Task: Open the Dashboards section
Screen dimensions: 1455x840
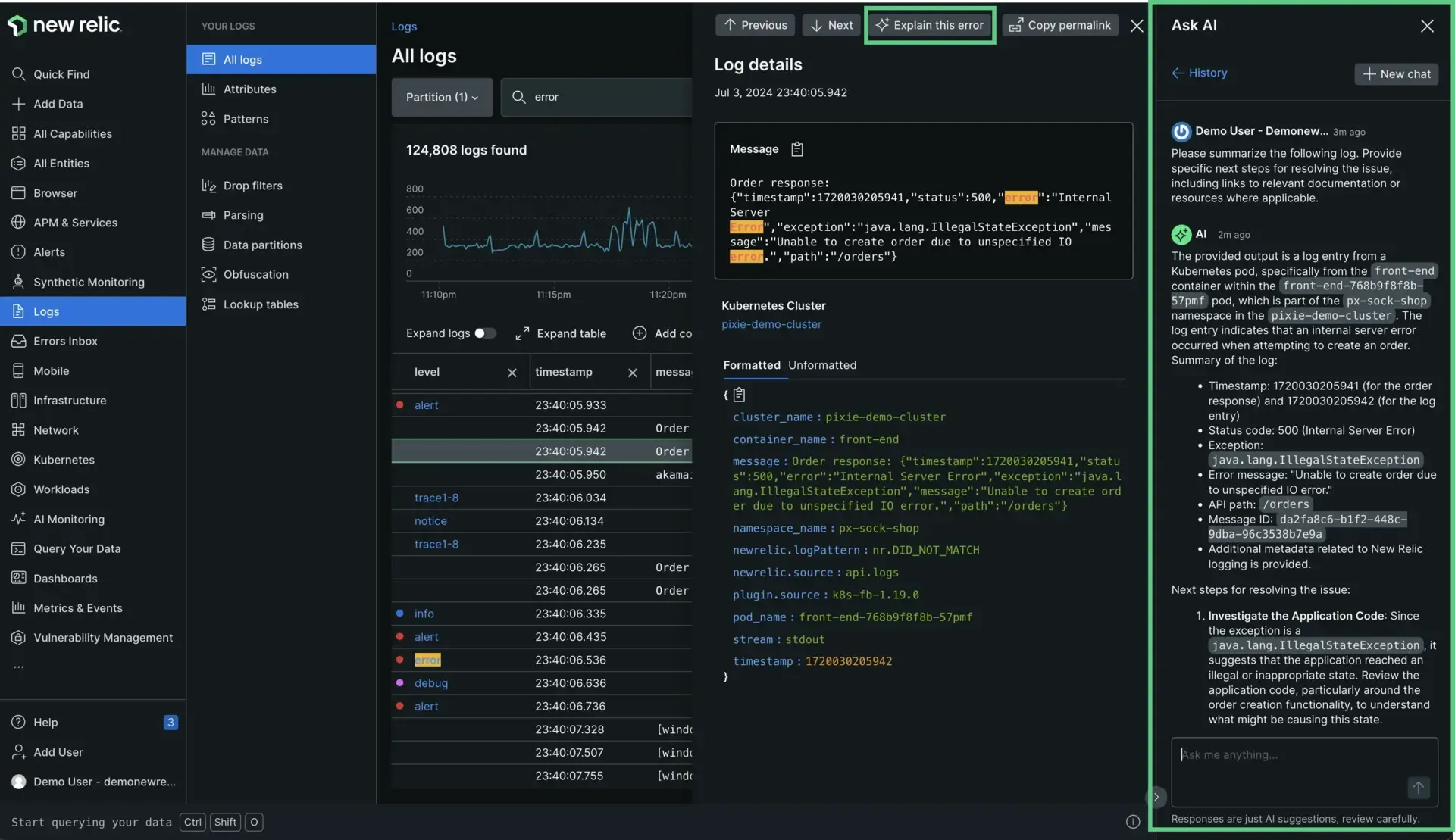Action: (x=65, y=578)
